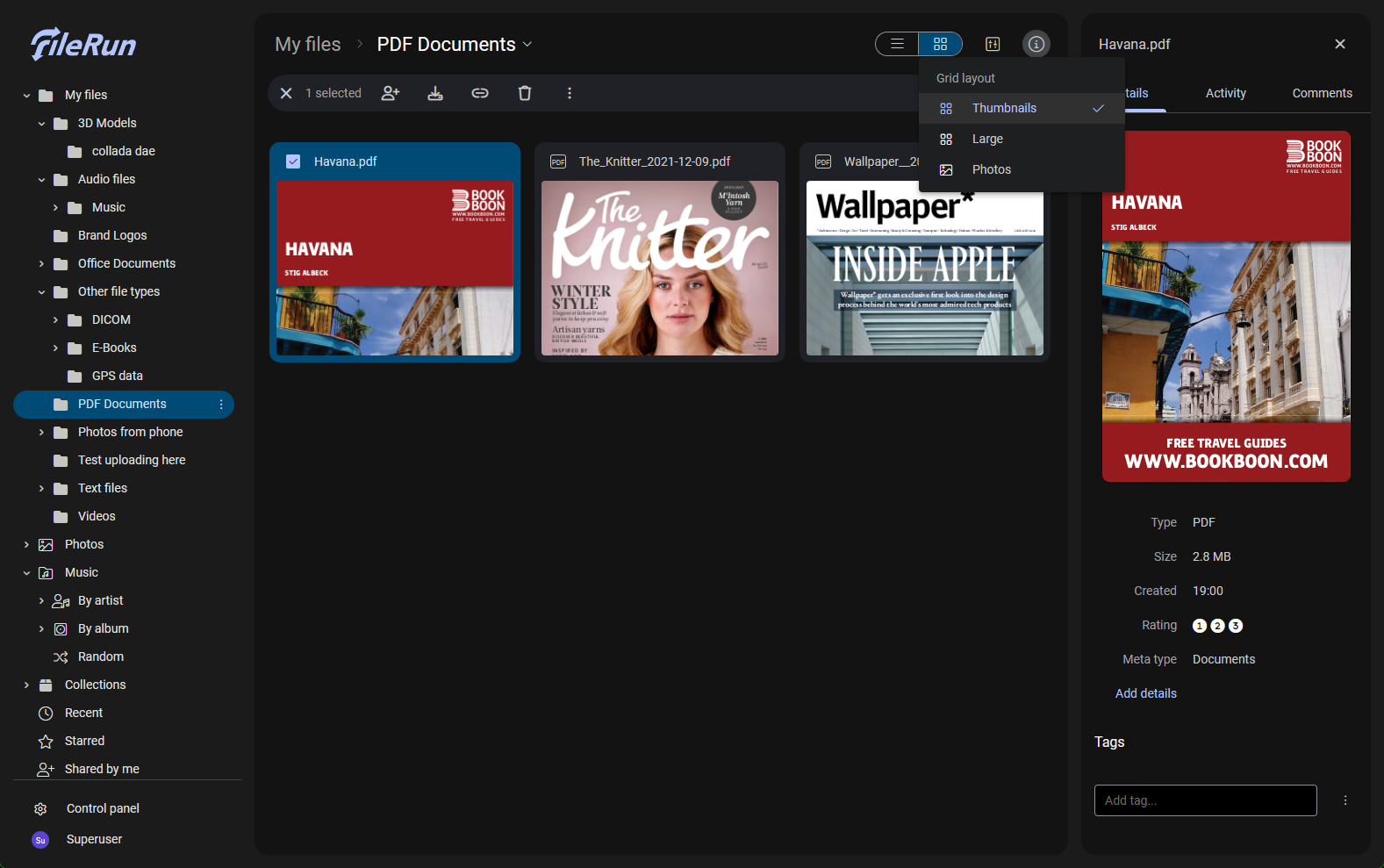The image size is (1384, 868).
Task: Set rating to 2
Action: [1217, 626]
